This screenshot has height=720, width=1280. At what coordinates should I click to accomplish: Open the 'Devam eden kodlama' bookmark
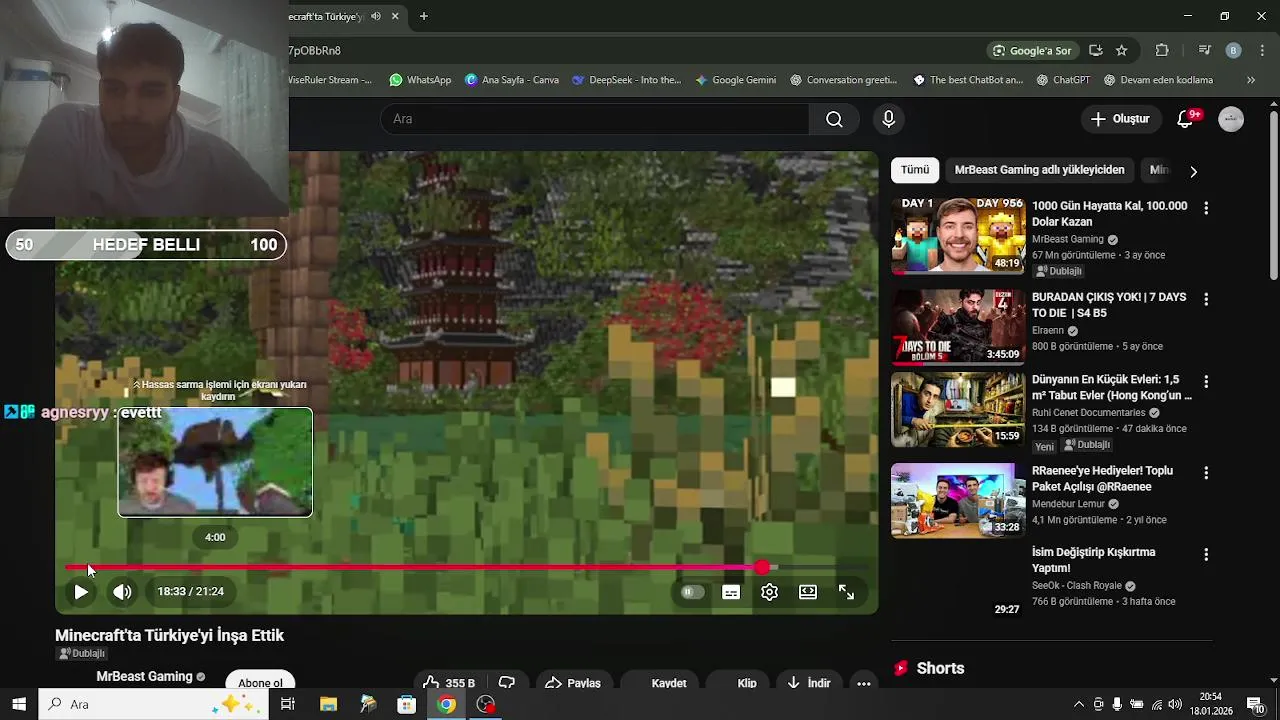click(1159, 80)
